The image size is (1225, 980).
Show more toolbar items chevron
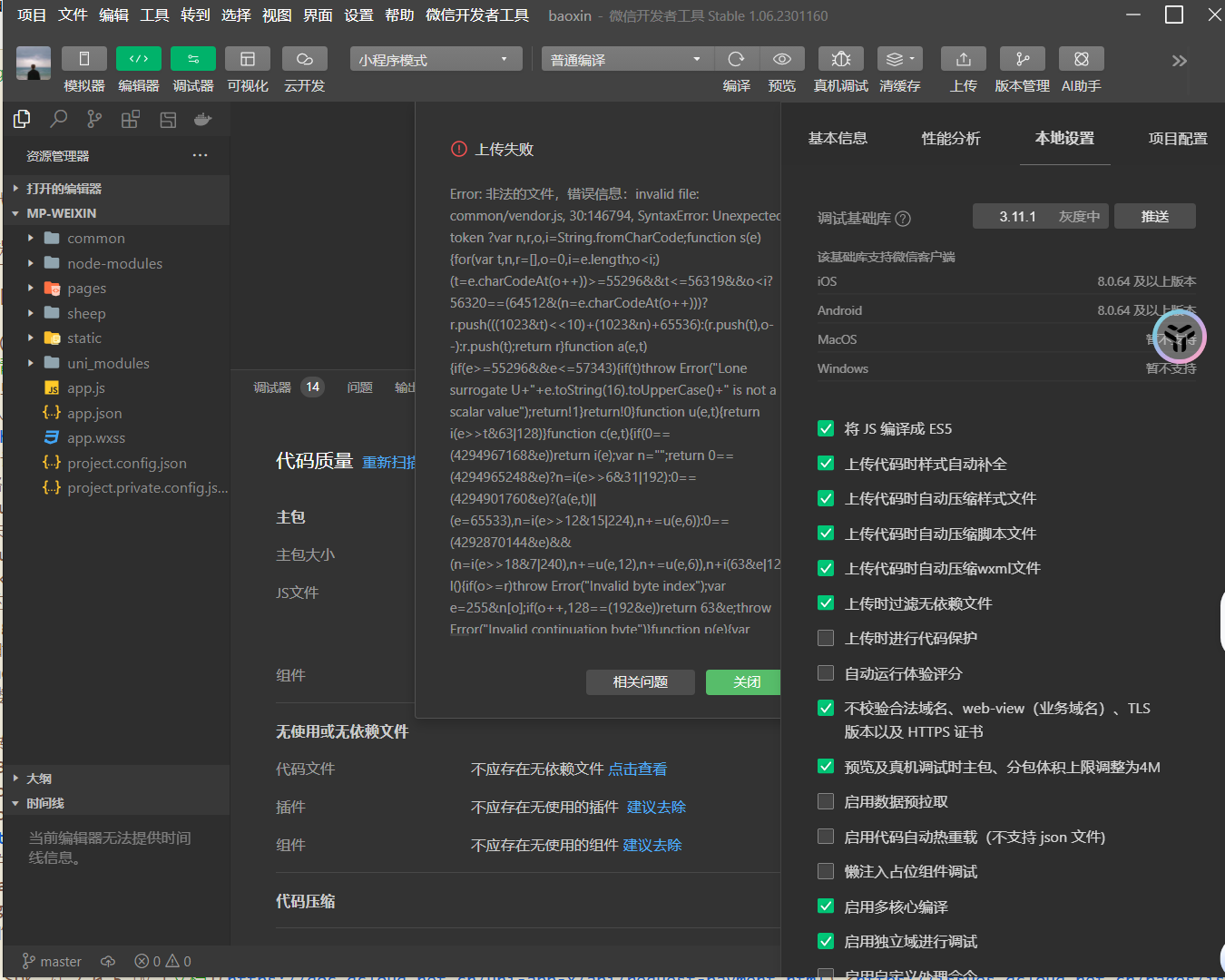[1180, 61]
